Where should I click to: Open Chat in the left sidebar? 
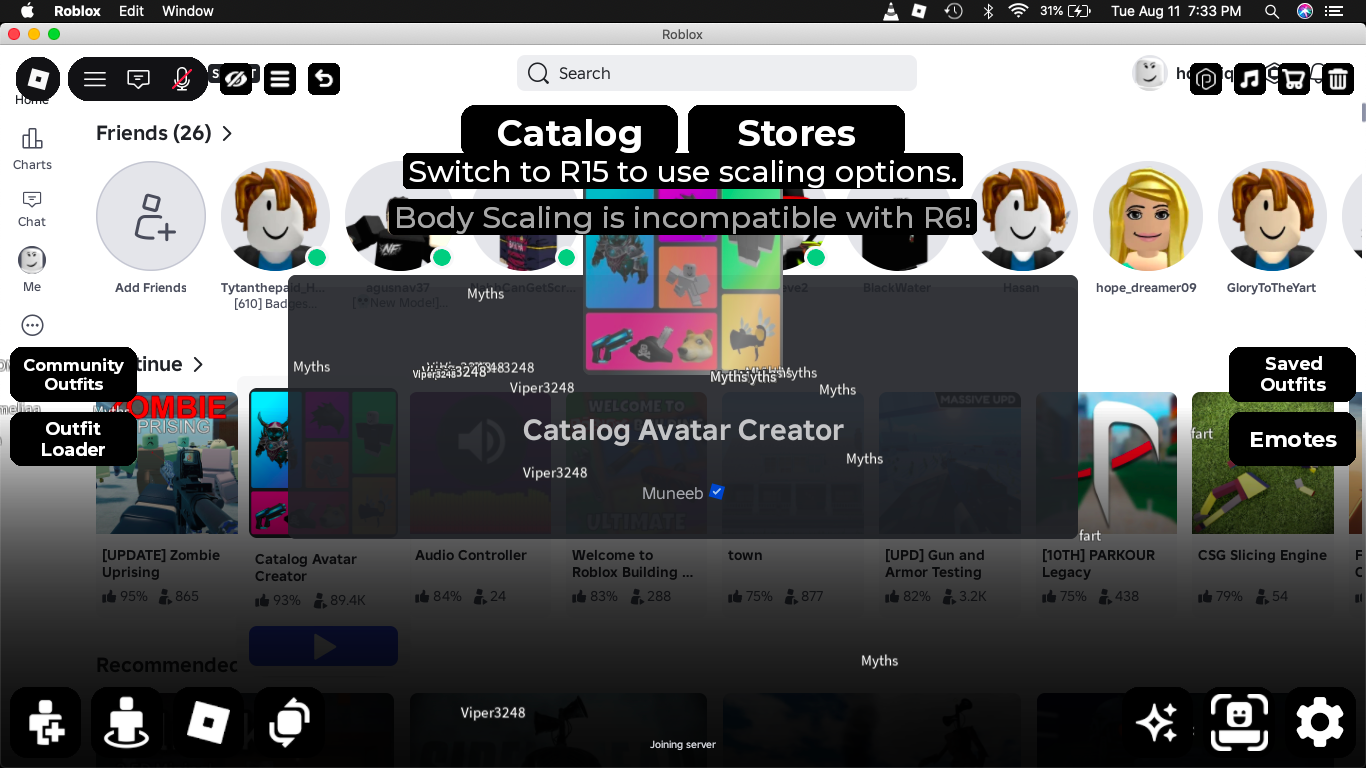coord(32,208)
